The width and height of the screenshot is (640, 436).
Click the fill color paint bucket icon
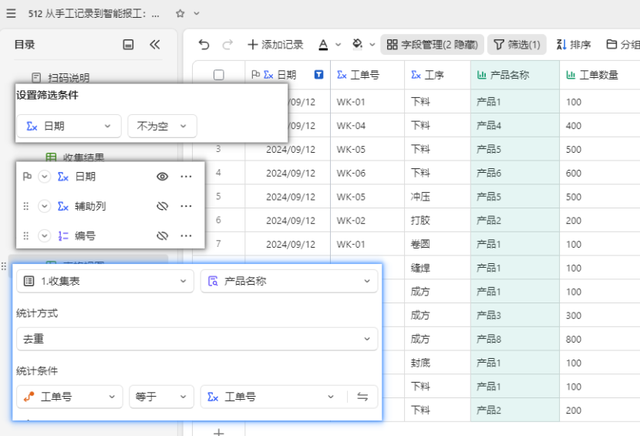[x=358, y=44]
